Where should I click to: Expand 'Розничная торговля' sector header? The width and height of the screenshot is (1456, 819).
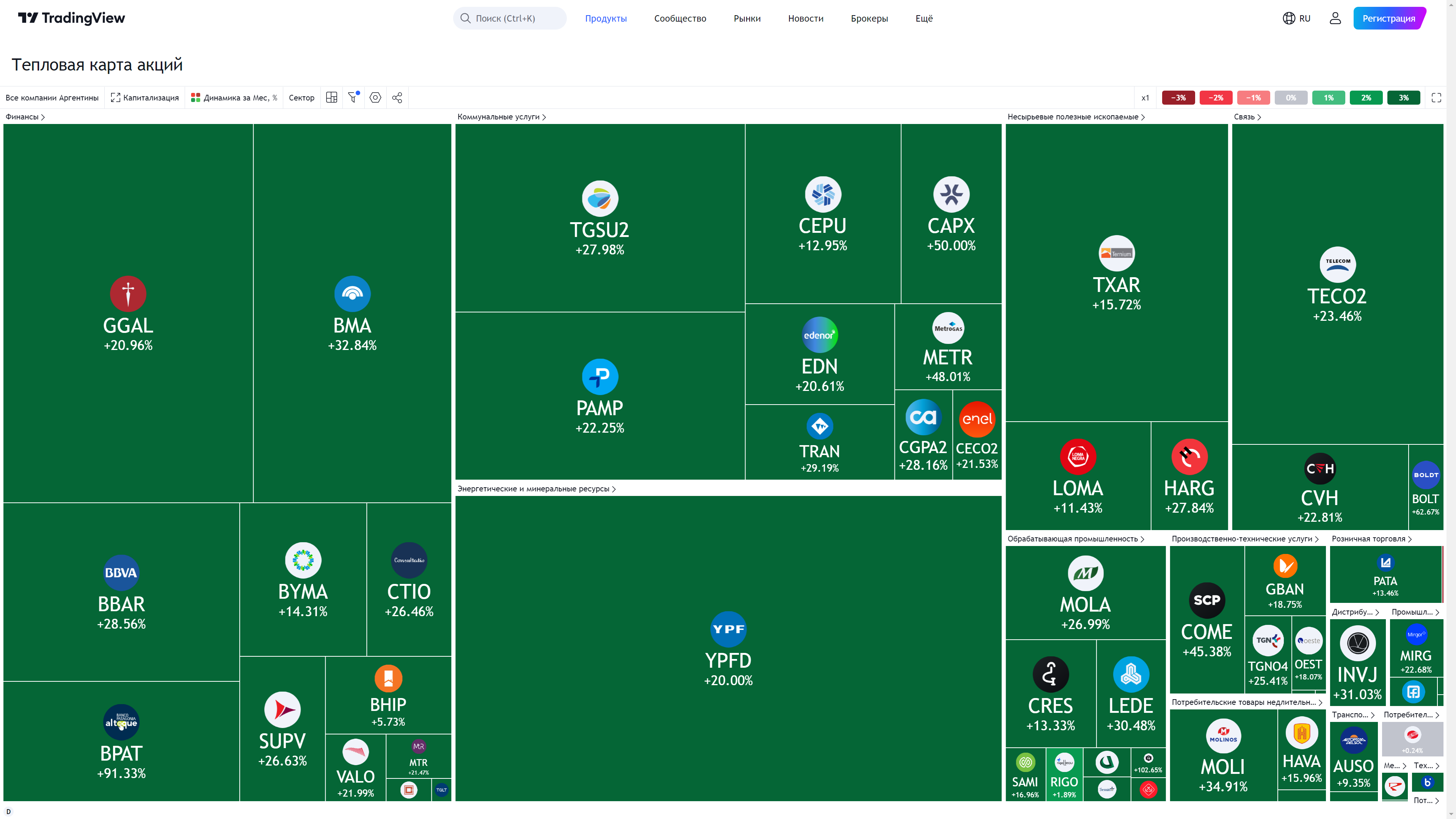[x=1372, y=539]
